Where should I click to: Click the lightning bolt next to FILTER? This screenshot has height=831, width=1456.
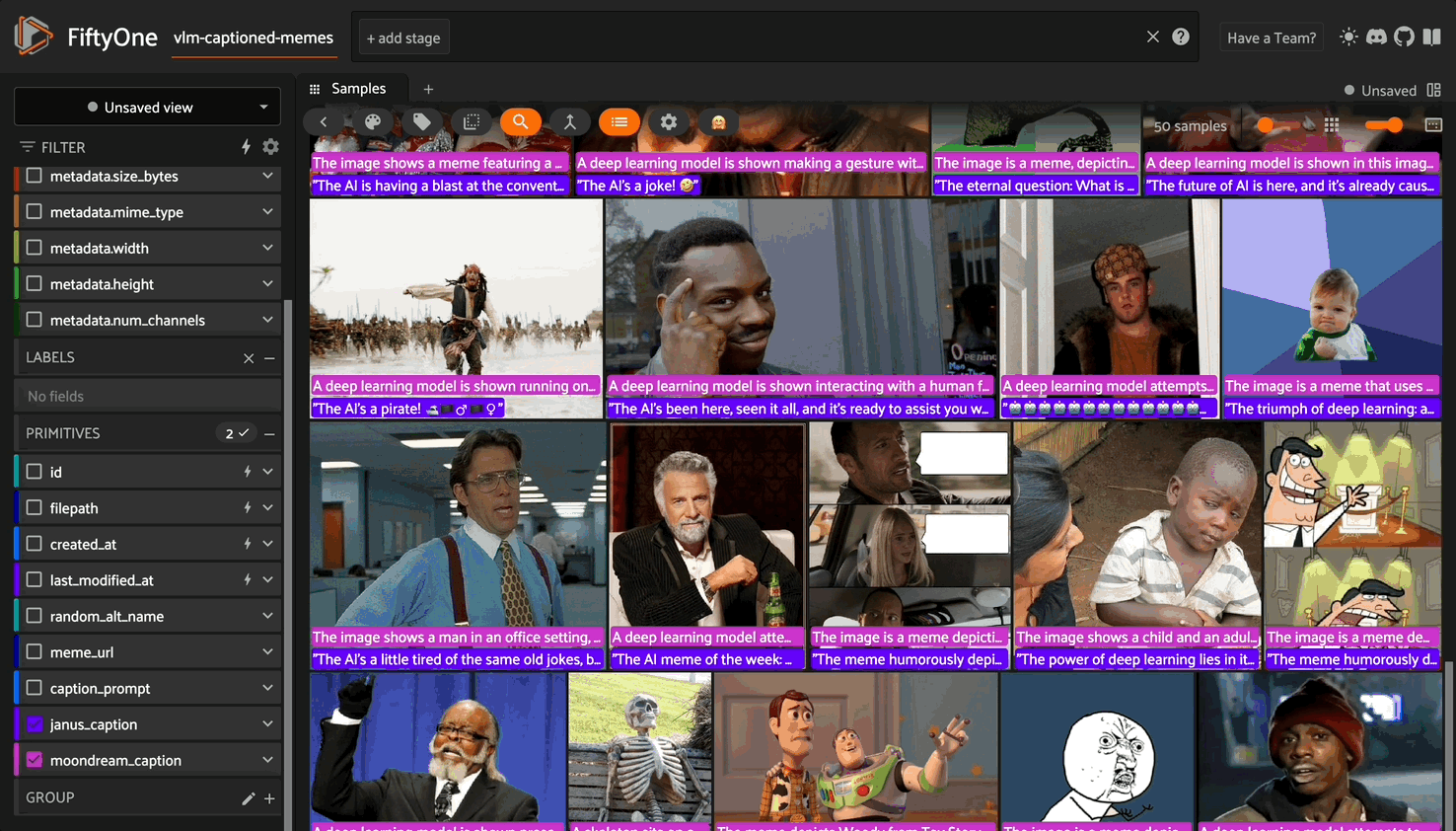tap(246, 146)
